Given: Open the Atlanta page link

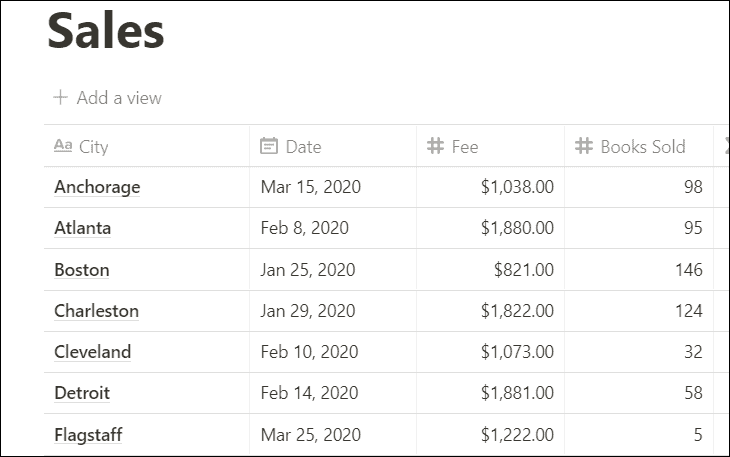Looking at the screenshot, I should click(82, 228).
